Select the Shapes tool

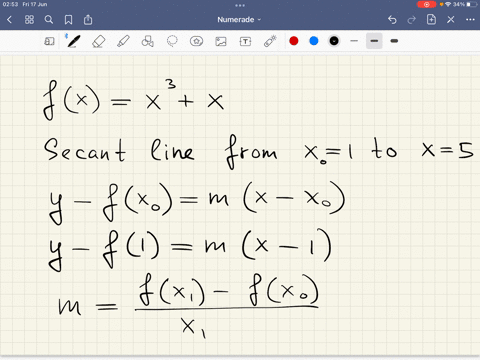pyautogui.click(x=147, y=41)
